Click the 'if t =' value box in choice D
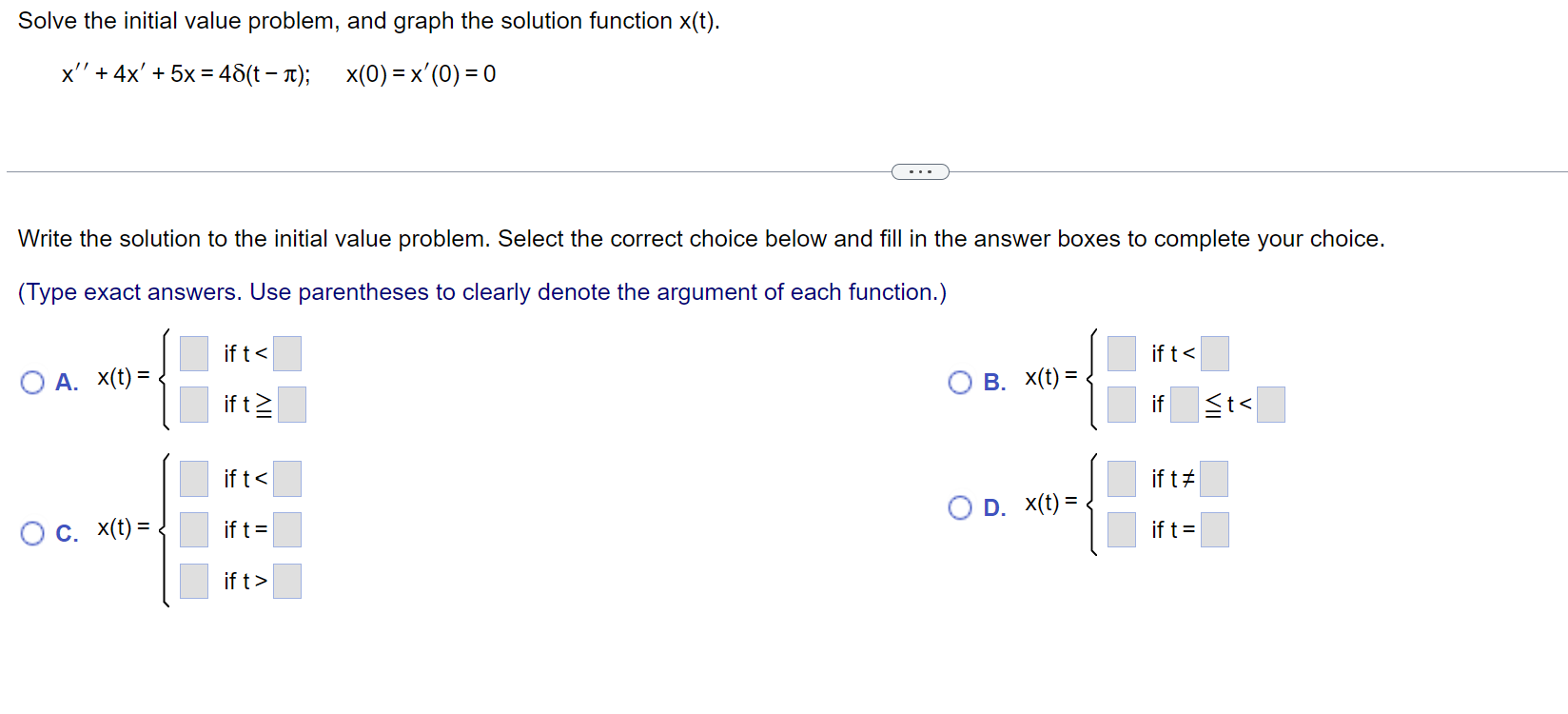Image resolution: width=1568 pixels, height=714 pixels. 1215,529
